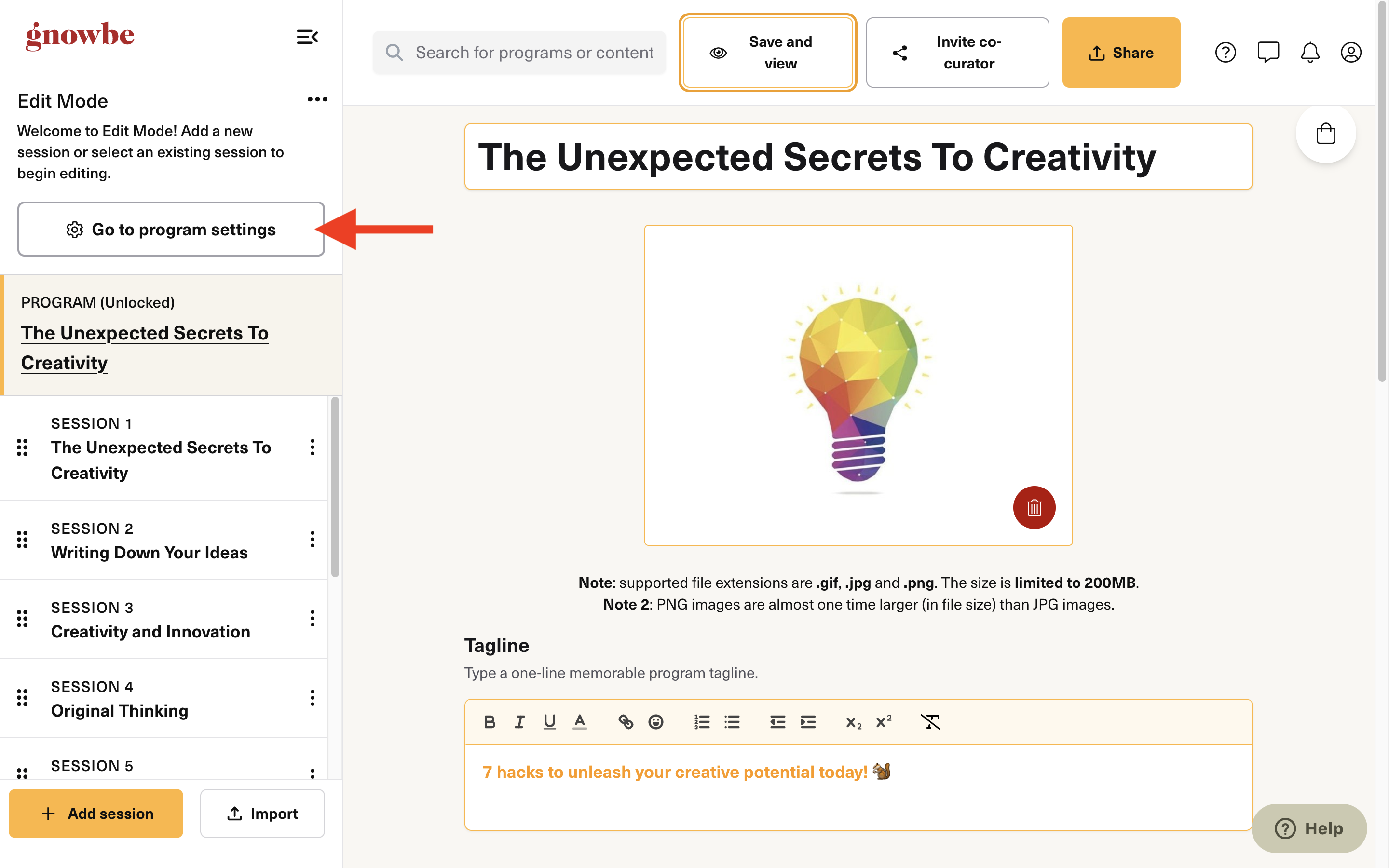Open Session 4 Original Thinking options menu
This screenshot has height=868, width=1389.
tap(312, 697)
